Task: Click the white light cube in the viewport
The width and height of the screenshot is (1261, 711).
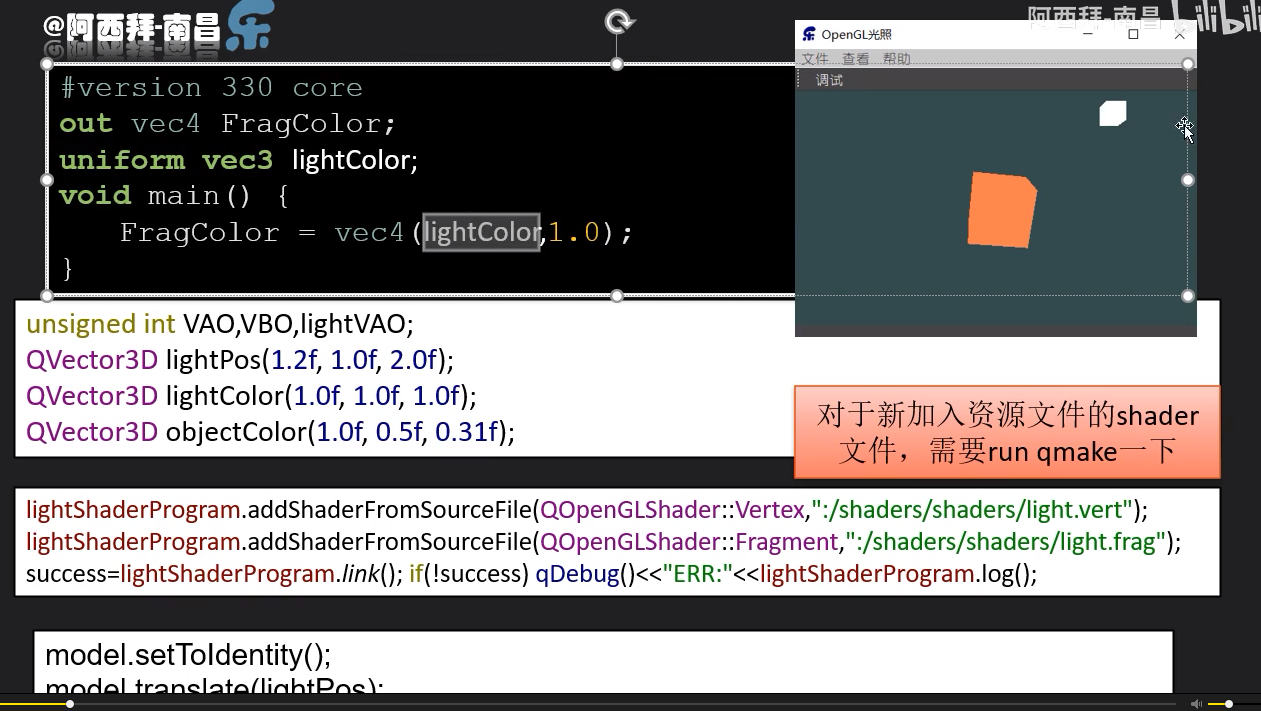Action: point(1112,113)
